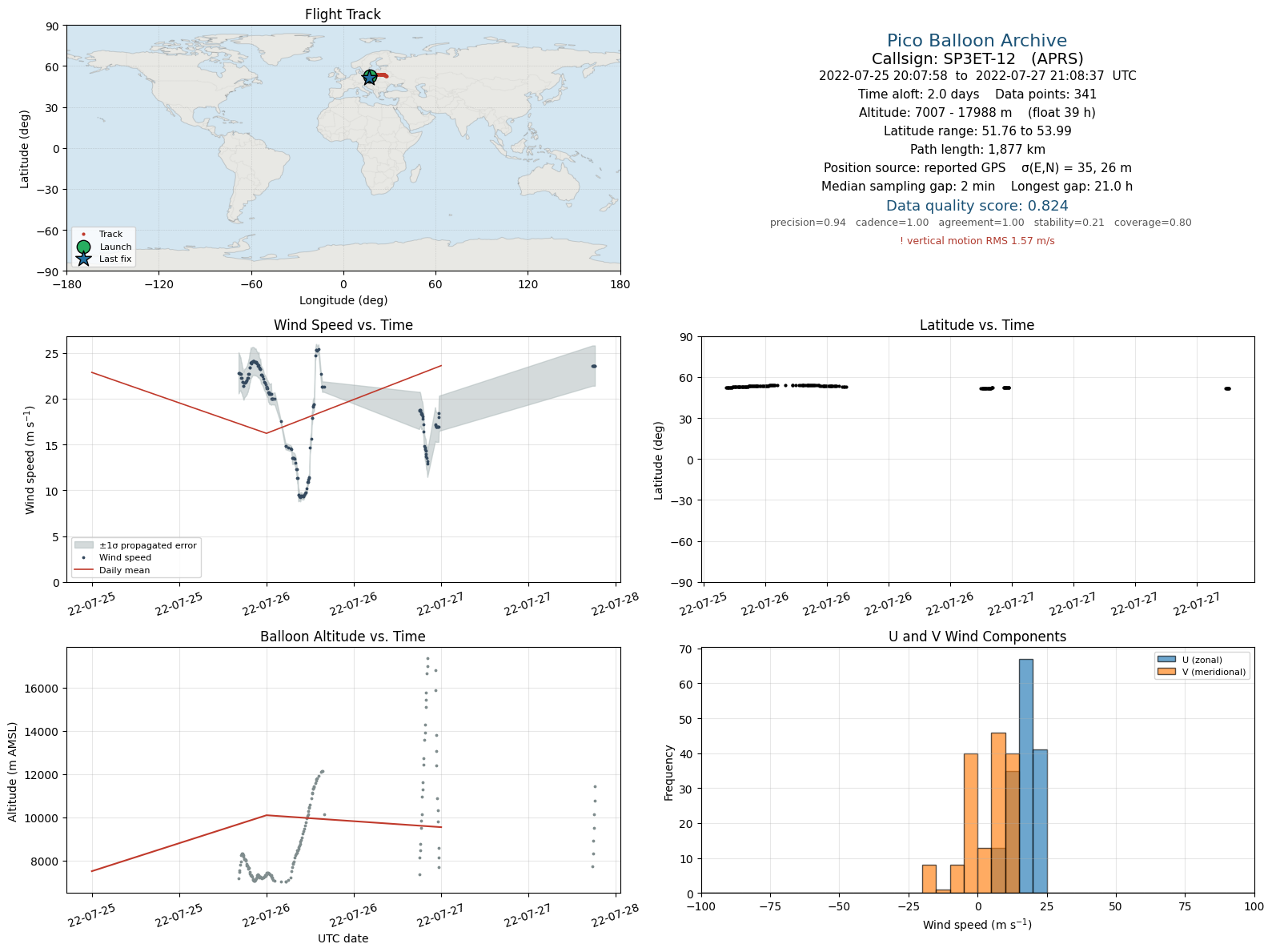Click the "Frequency" axis label
Image resolution: width=1272 pixels, height=952 pixels.
(x=669, y=773)
